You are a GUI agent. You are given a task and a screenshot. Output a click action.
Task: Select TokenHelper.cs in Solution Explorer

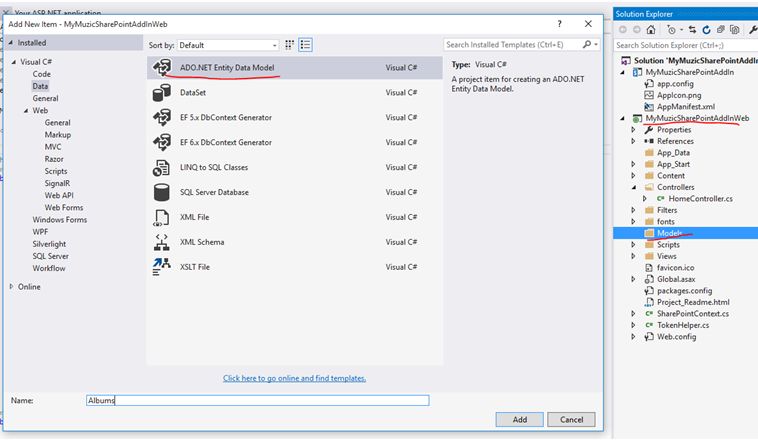tap(683, 325)
